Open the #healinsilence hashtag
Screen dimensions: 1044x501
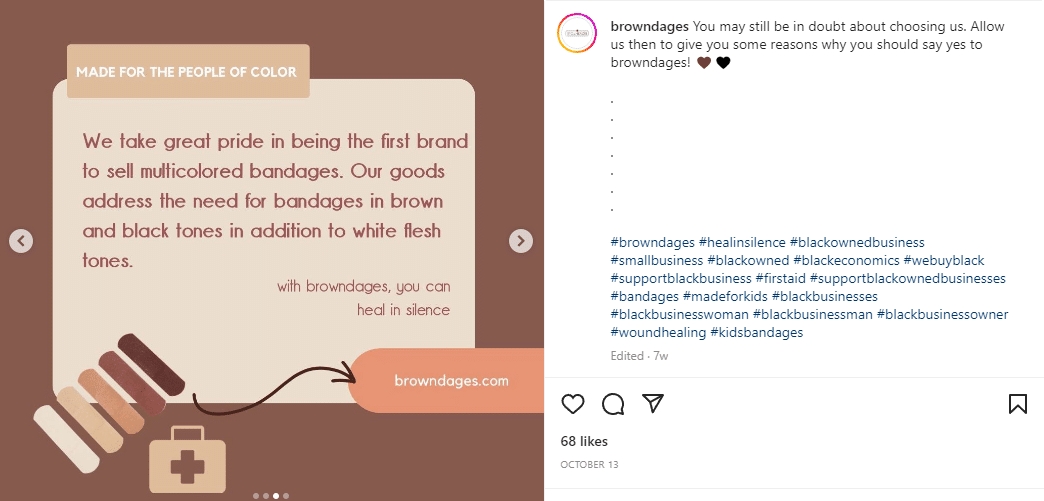742,242
